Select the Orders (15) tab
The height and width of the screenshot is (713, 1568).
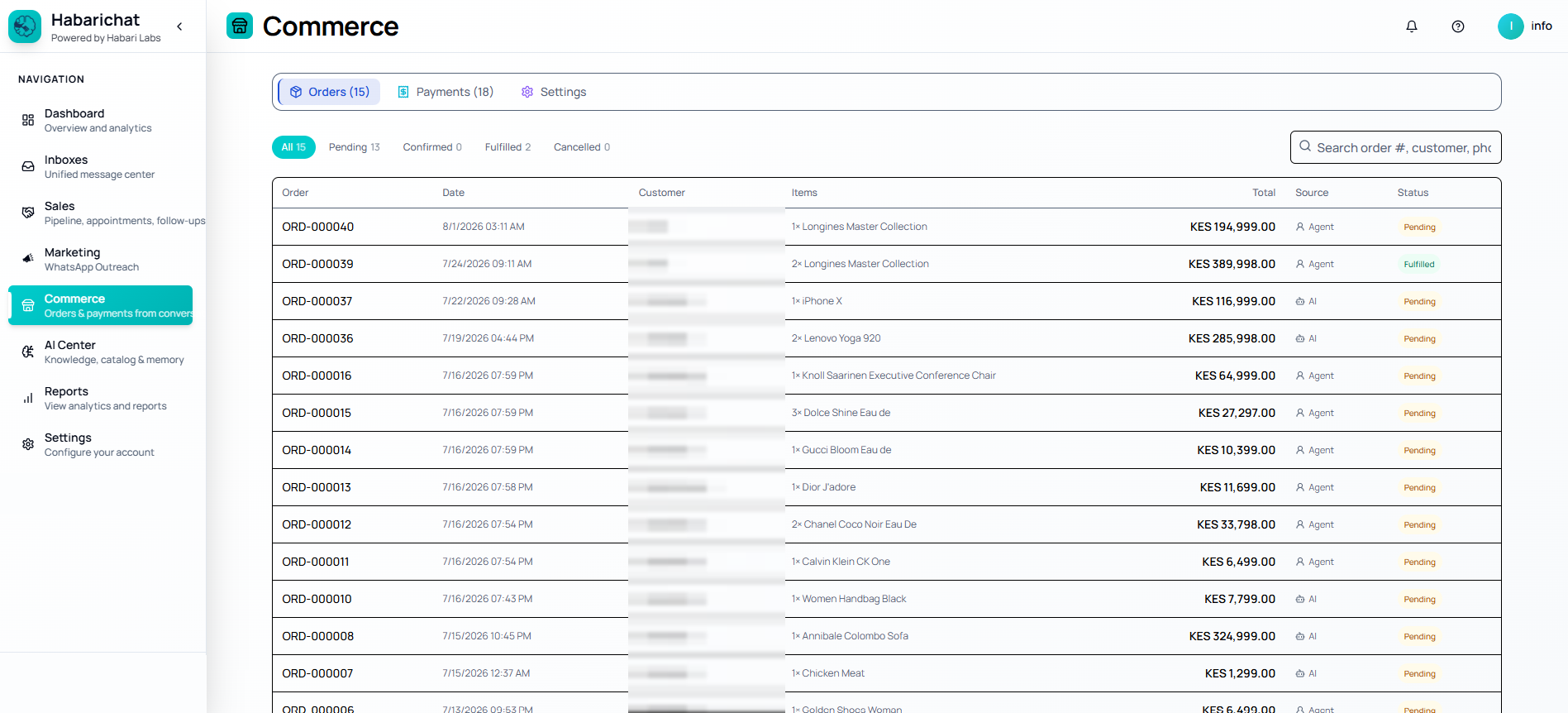coord(329,92)
